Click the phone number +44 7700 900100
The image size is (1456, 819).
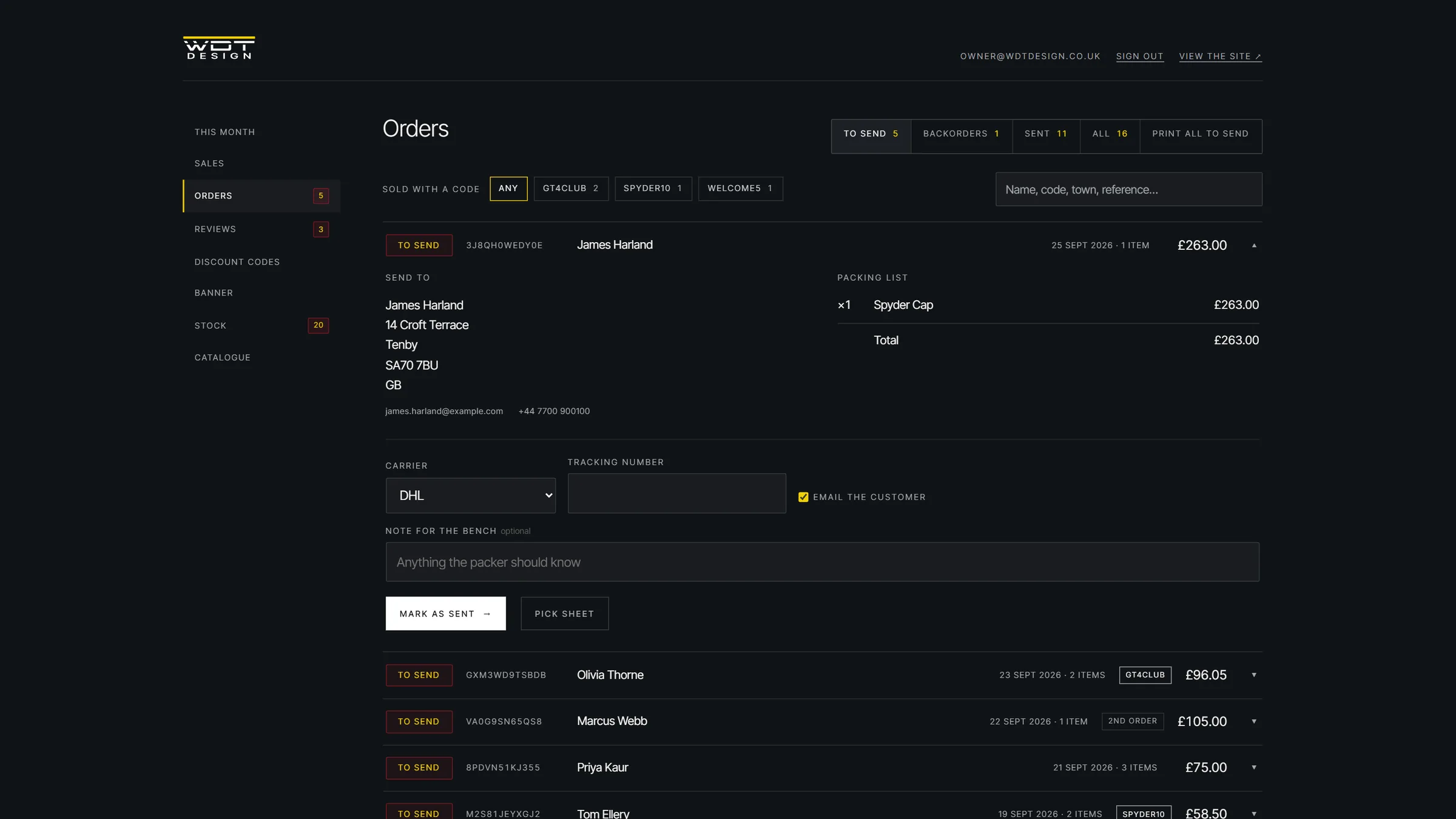[x=554, y=411]
